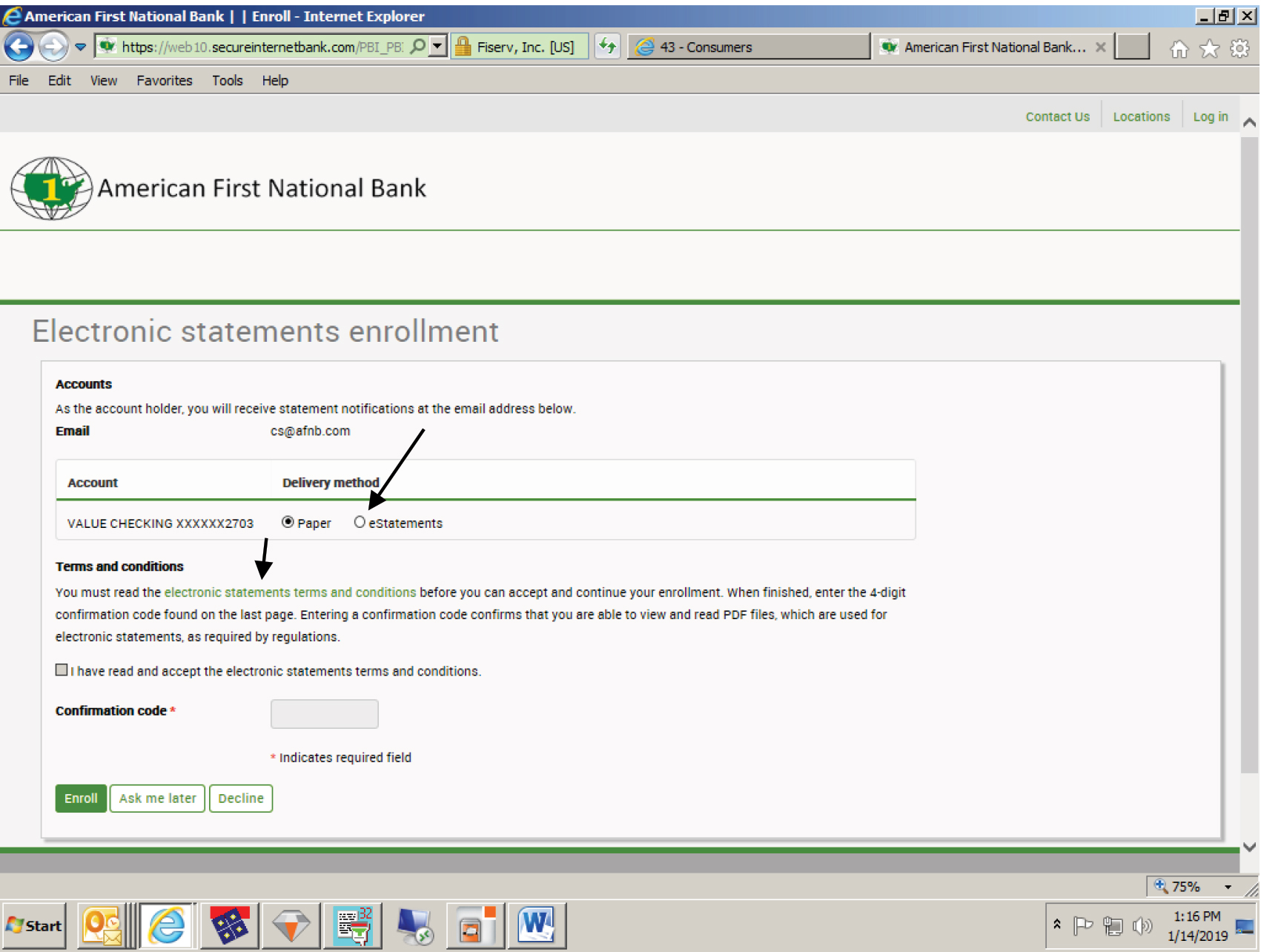Open the Tools menu
1261x952 pixels.
pos(228,80)
